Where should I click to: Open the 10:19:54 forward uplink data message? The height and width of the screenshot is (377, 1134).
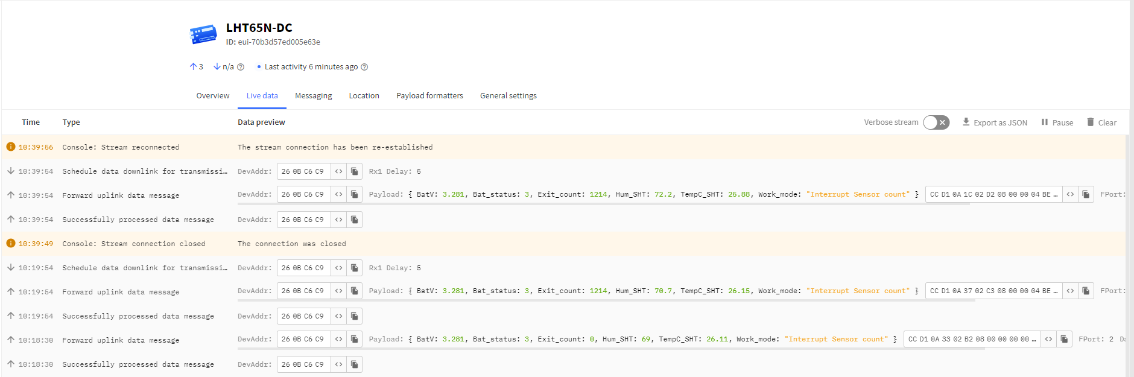[x=564, y=291]
